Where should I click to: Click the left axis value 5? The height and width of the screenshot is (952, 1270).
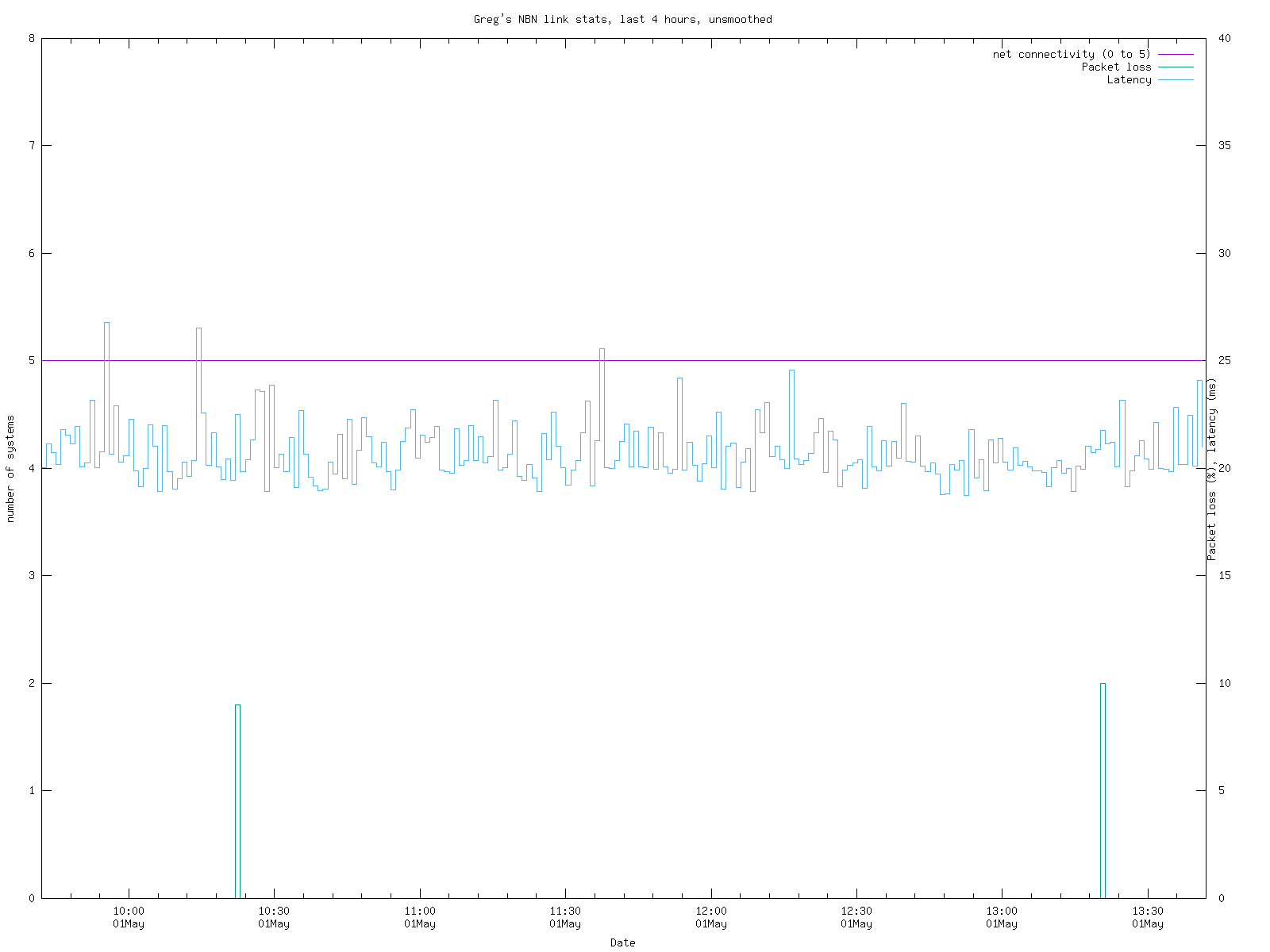point(32,360)
